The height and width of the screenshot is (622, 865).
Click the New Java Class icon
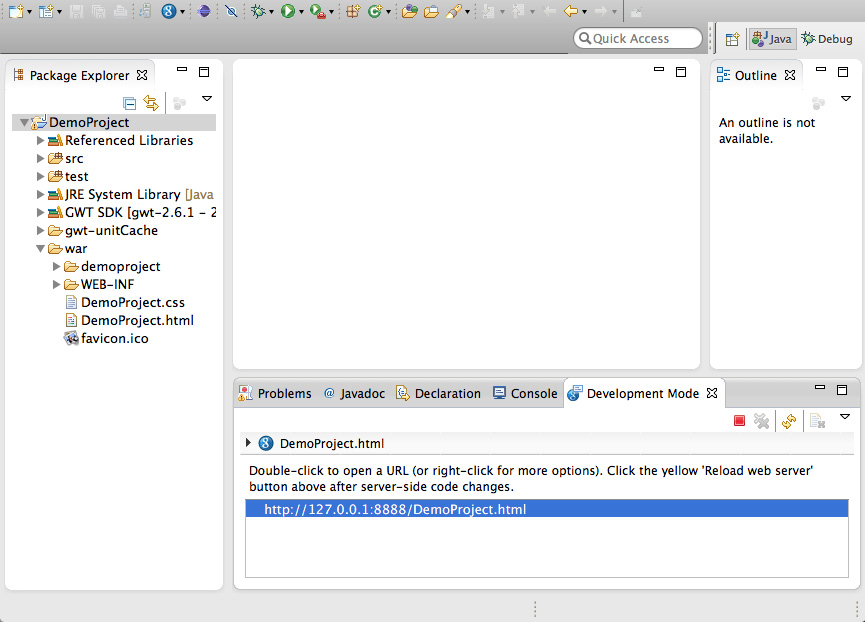[x=375, y=10]
